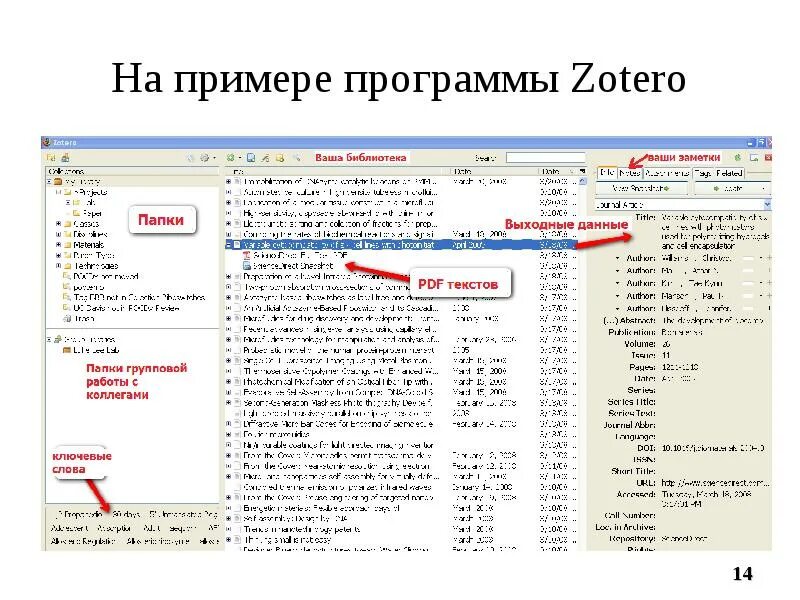Expand the Projects collection
800x600 pixels.
coord(58,192)
